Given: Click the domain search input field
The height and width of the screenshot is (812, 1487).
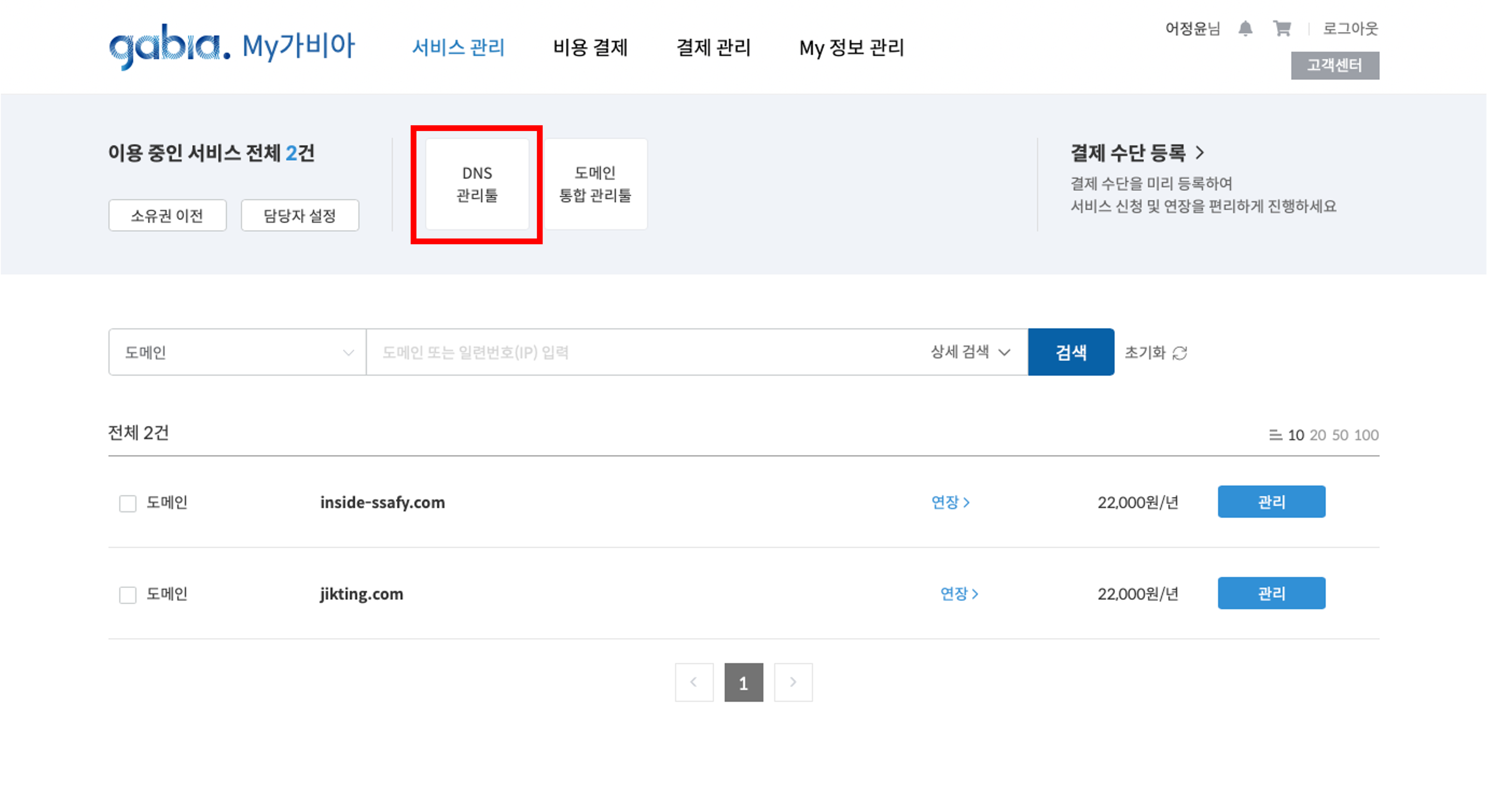Looking at the screenshot, I should tap(635, 352).
